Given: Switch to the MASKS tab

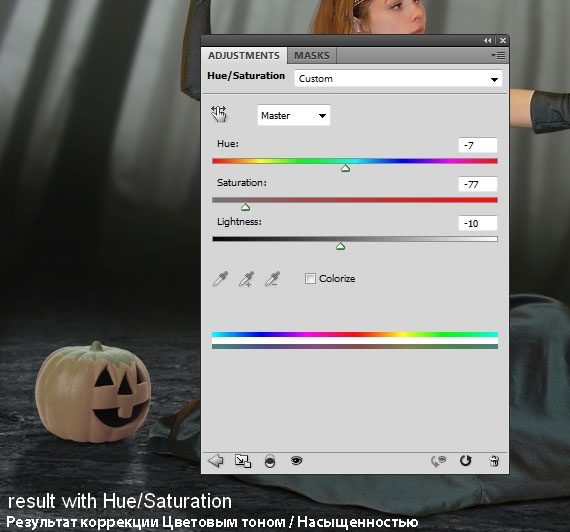Looking at the screenshot, I should click(312, 56).
